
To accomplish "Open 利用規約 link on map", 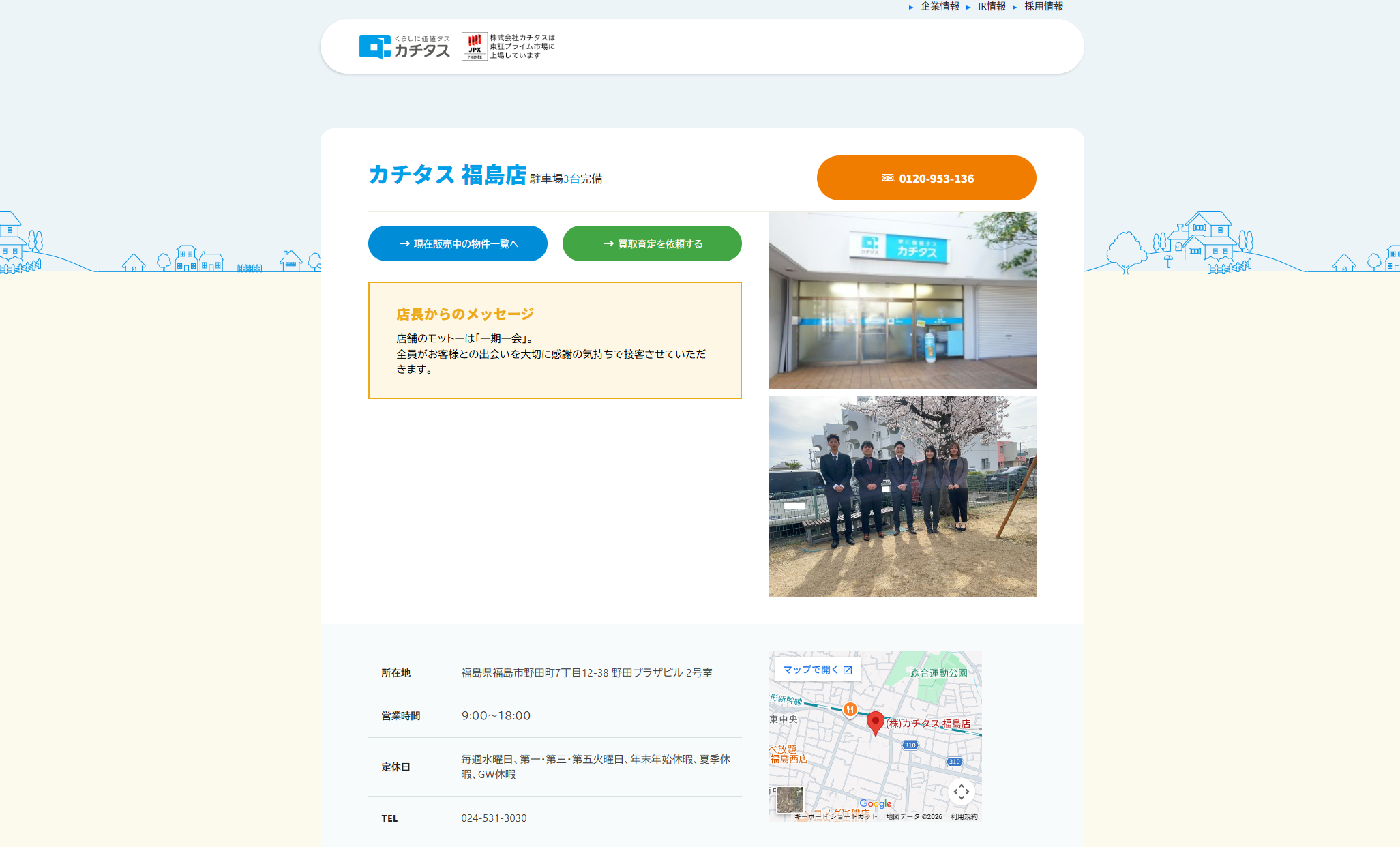I will tap(964, 816).
